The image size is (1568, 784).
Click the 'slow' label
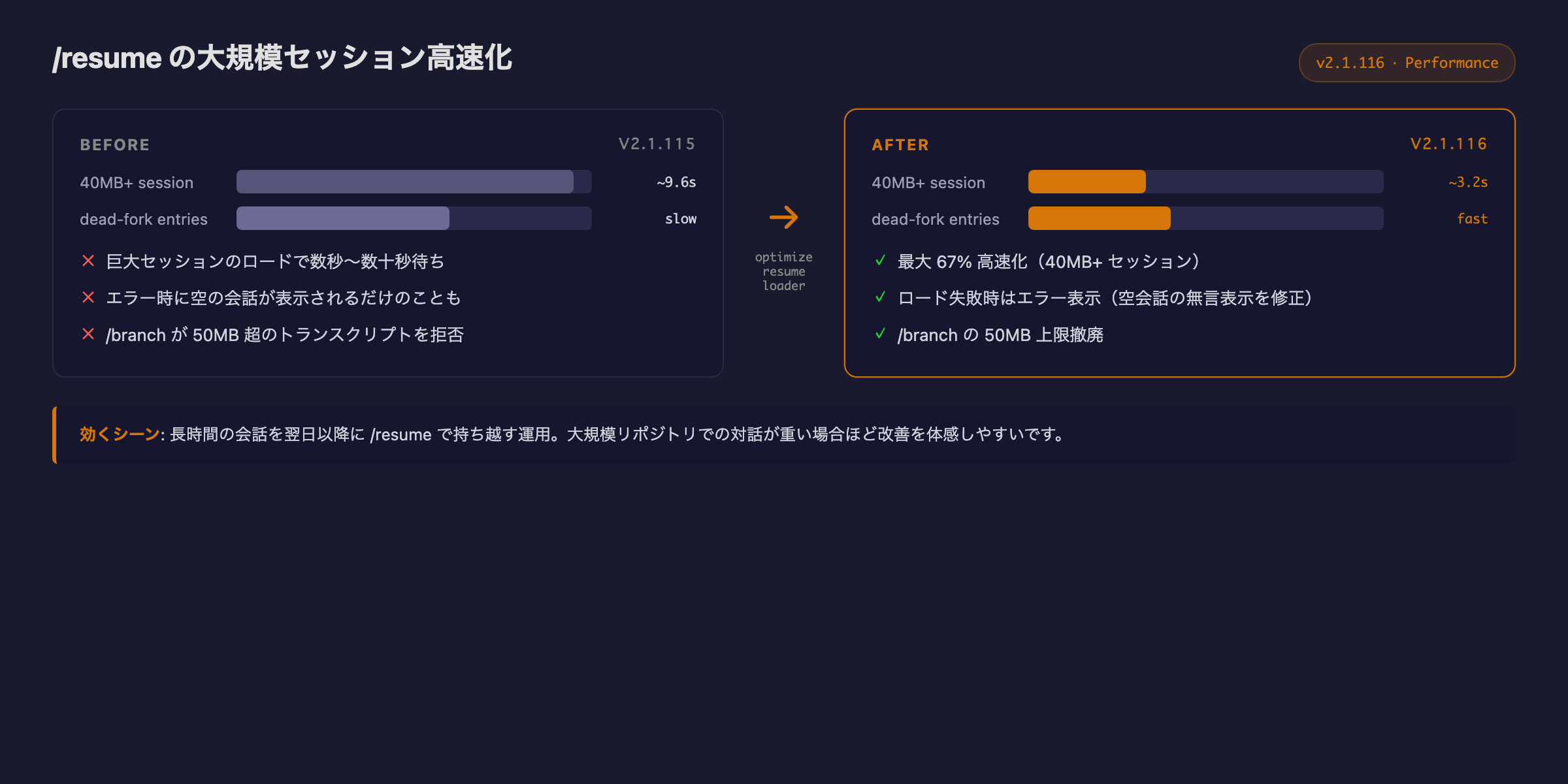pyautogui.click(x=681, y=219)
